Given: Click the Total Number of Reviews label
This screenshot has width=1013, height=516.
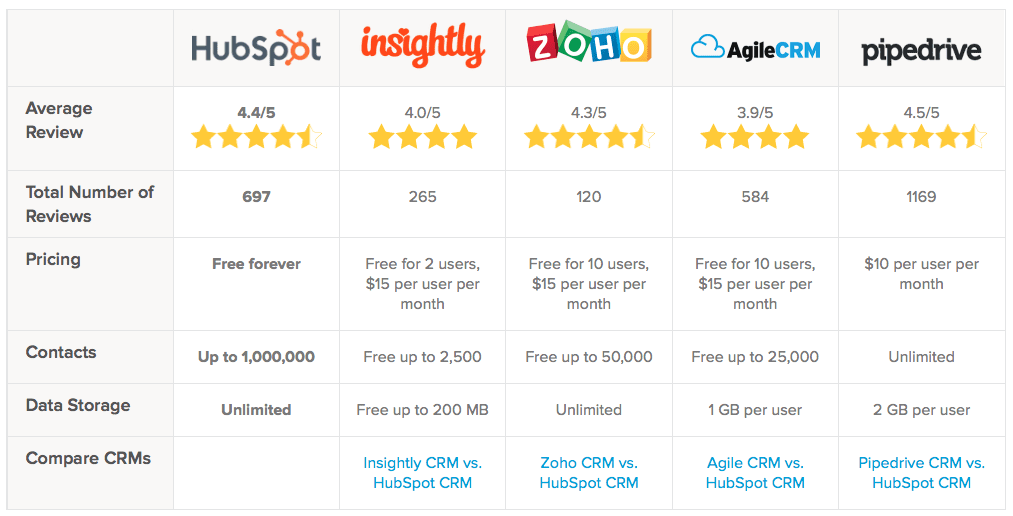Looking at the screenshot, I should click(90, 204).
